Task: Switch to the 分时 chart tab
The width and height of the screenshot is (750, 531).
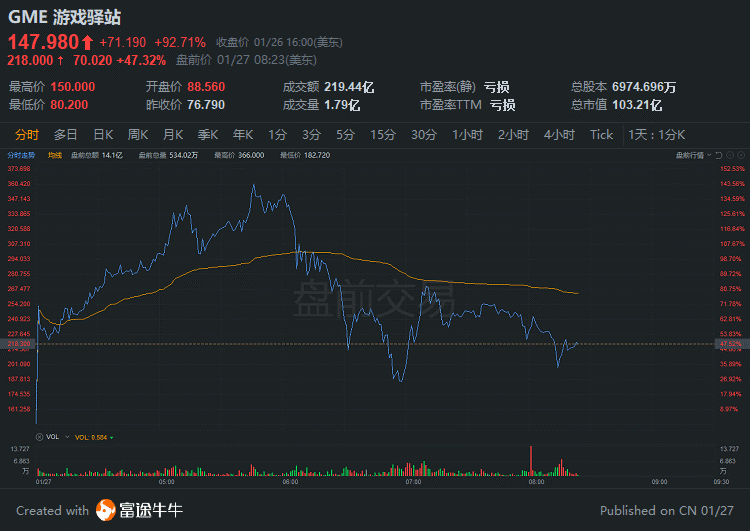Action: pos(27,135)
